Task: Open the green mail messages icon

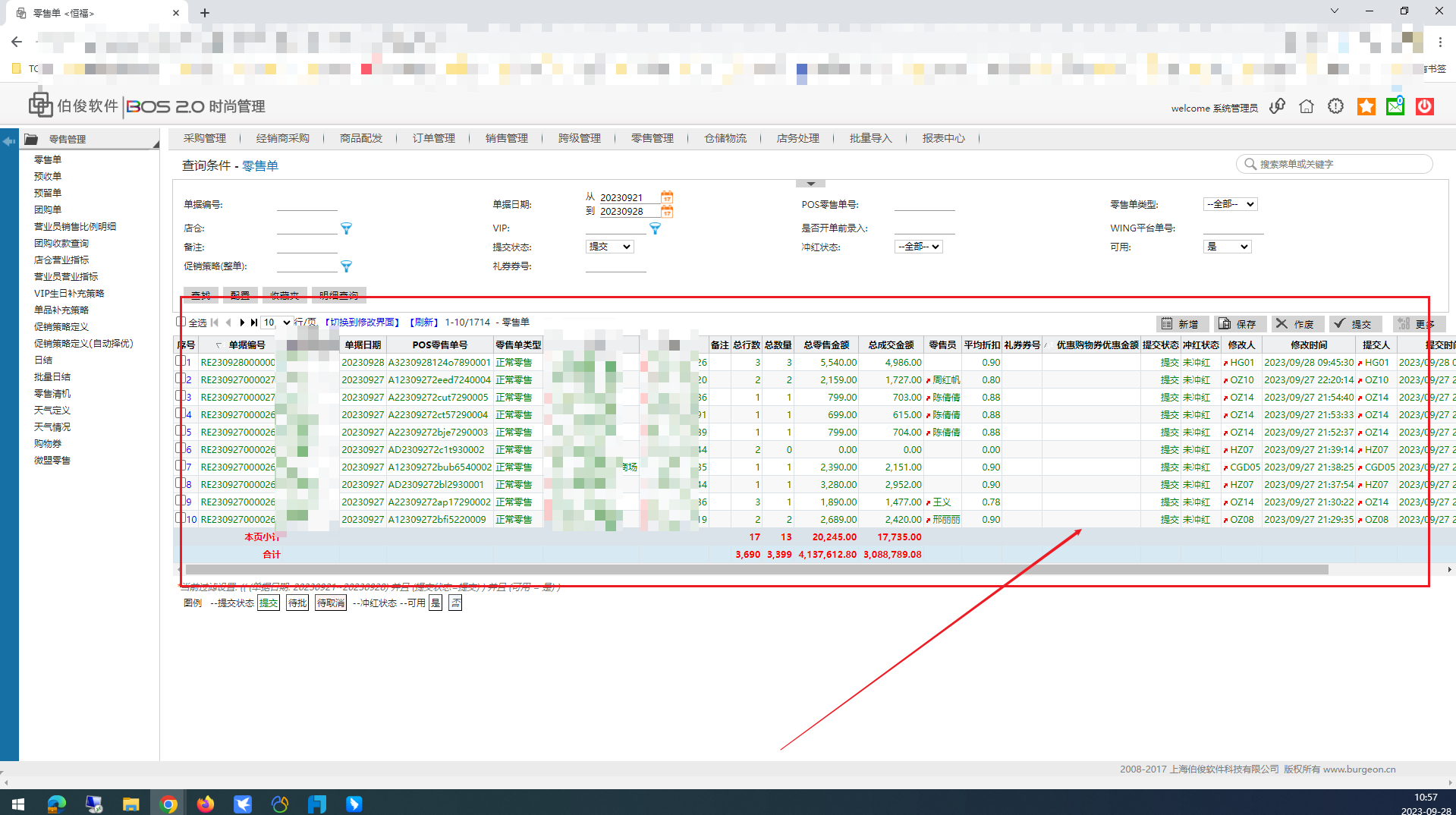Action: click(x=1395, y=106)
